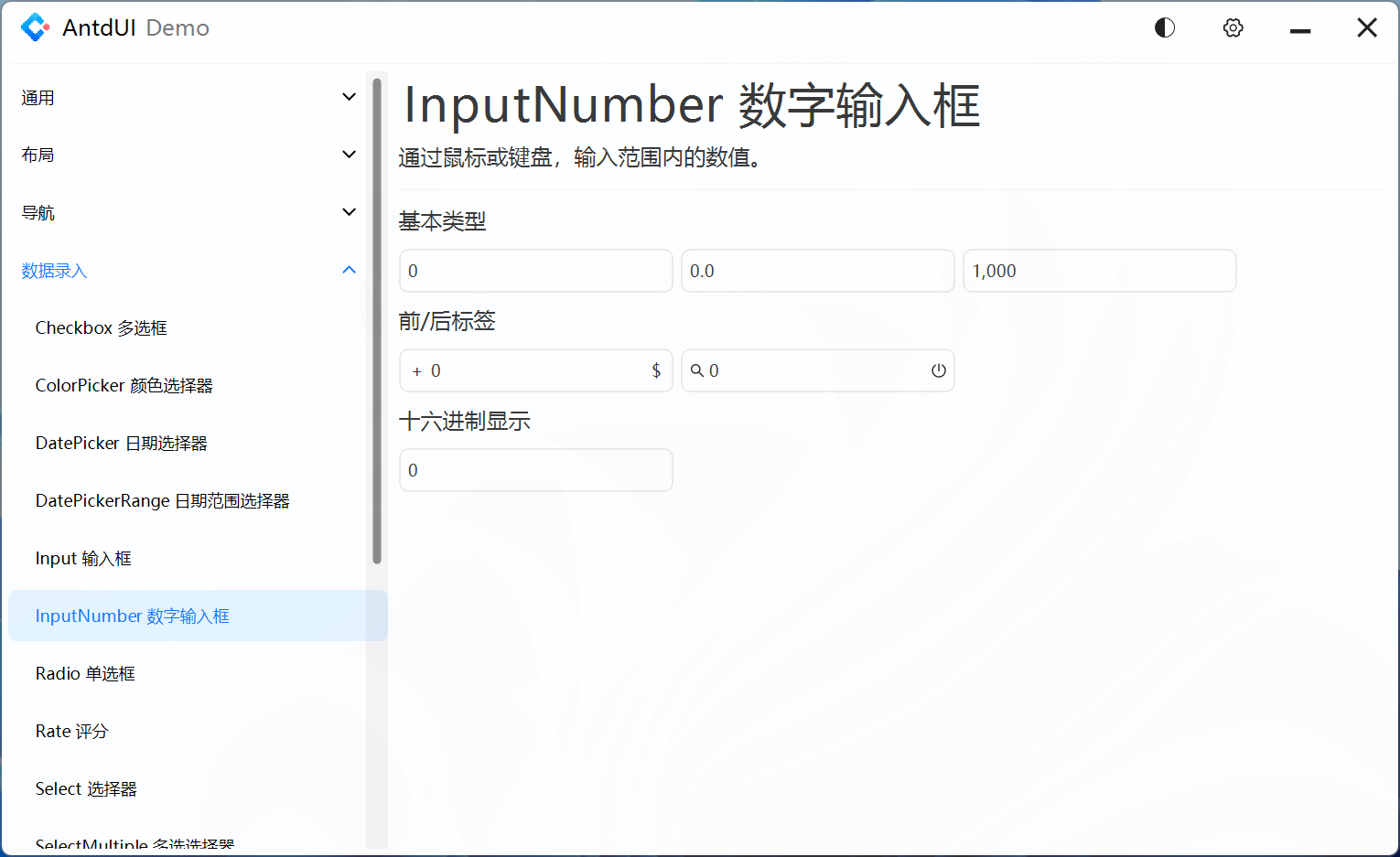Click the search magnifier prefix icon
Viewport: 1400px width, 857px height.
[697, 370]
